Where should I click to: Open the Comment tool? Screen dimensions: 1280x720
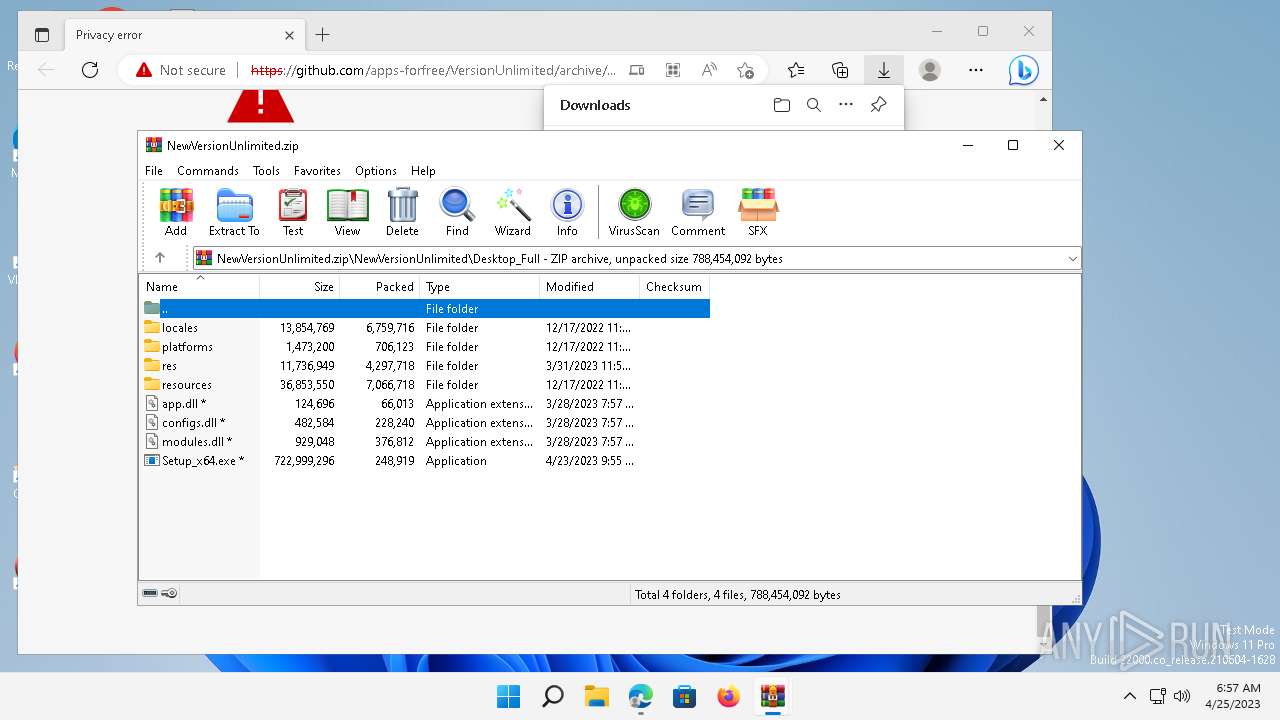698,212
